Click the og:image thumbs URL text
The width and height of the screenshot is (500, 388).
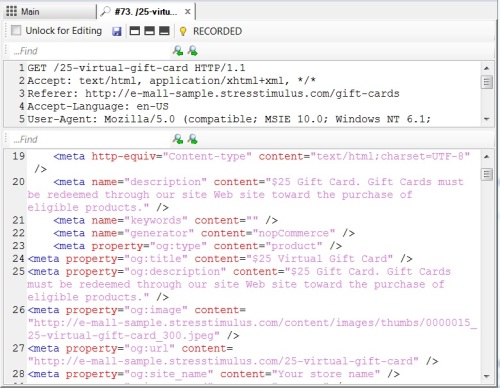tap(252, 329)
